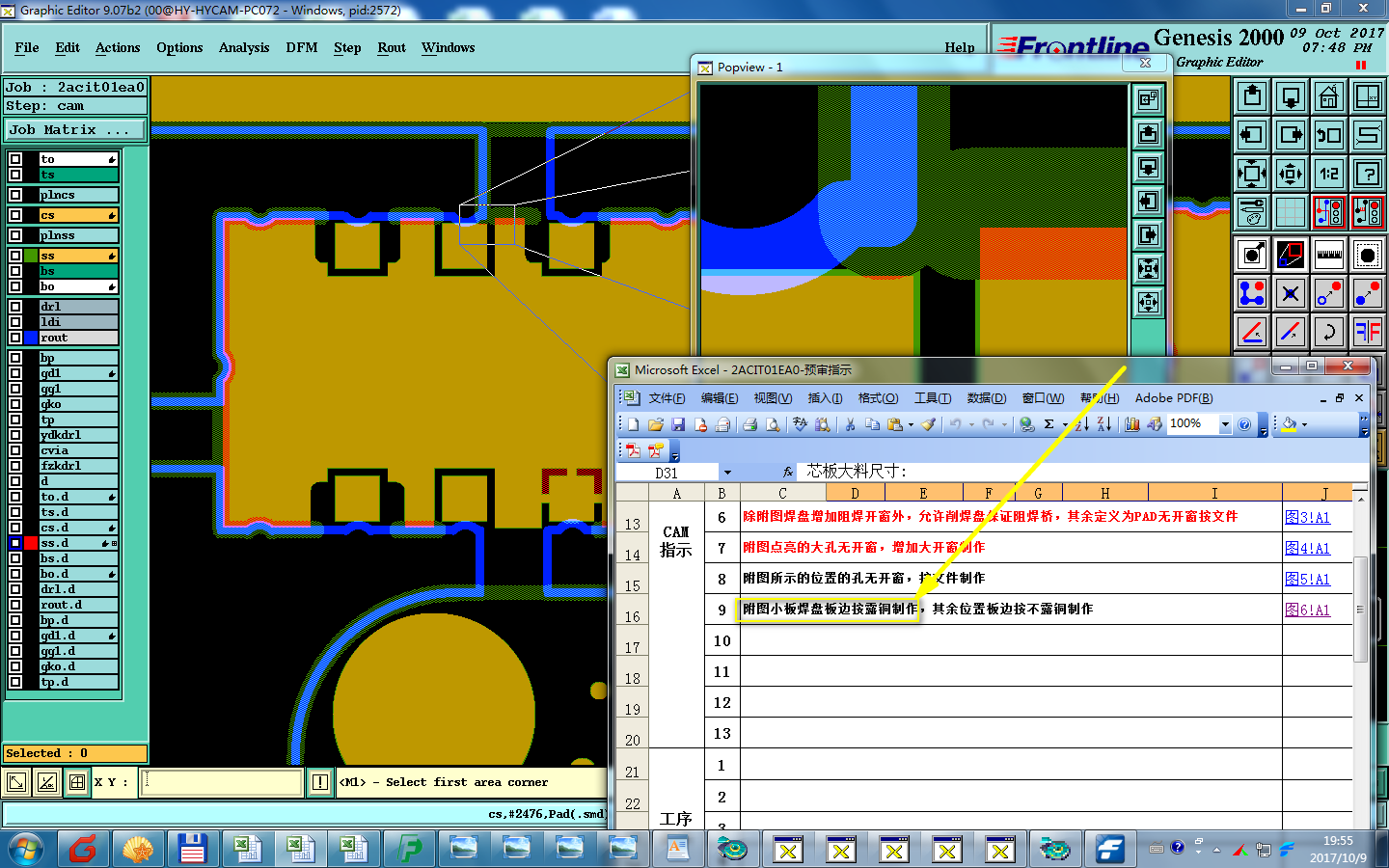
Task: Click Excel's Cut scissors icon
Action: click(850, 424)
